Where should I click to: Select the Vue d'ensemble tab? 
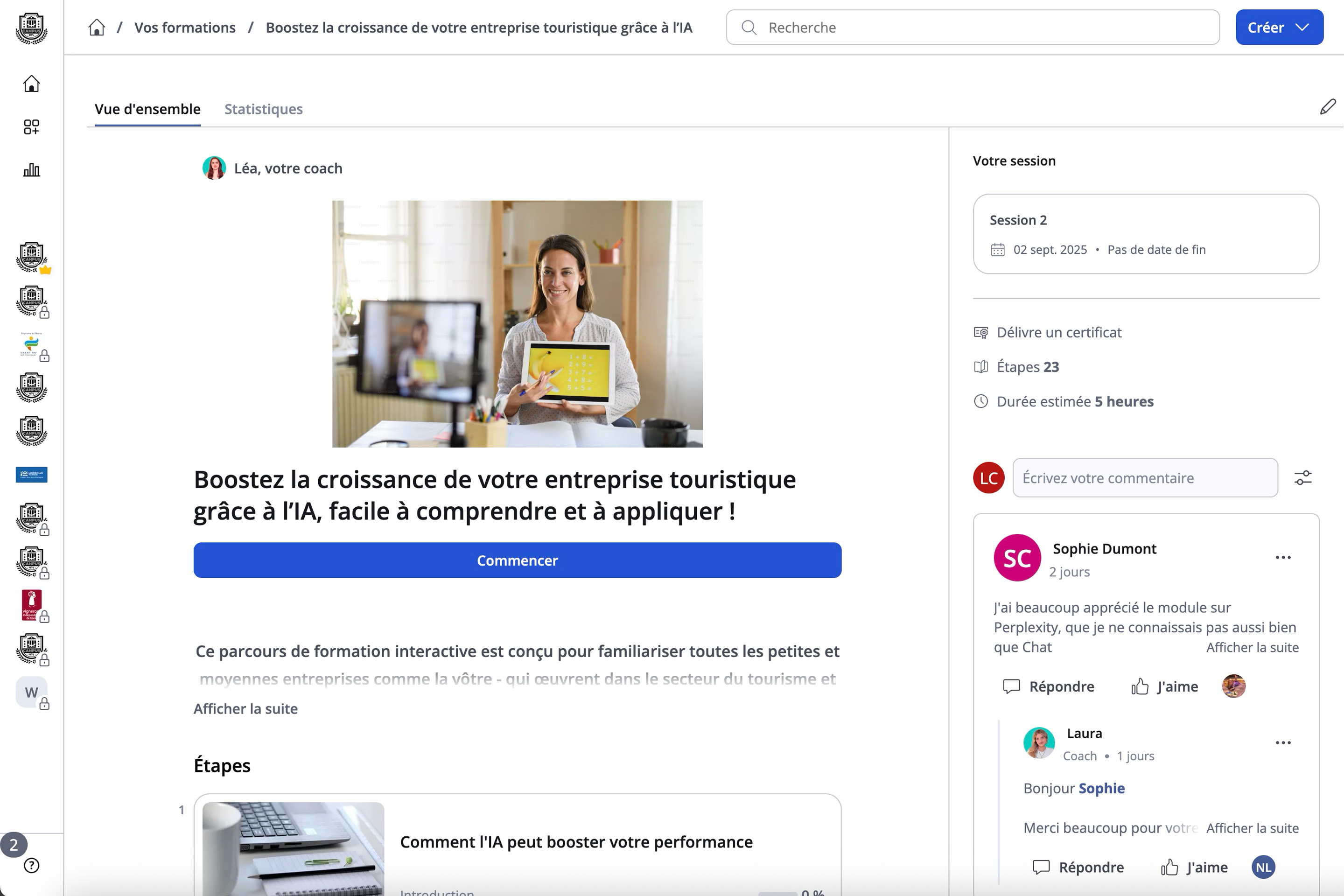pos(147,109)
